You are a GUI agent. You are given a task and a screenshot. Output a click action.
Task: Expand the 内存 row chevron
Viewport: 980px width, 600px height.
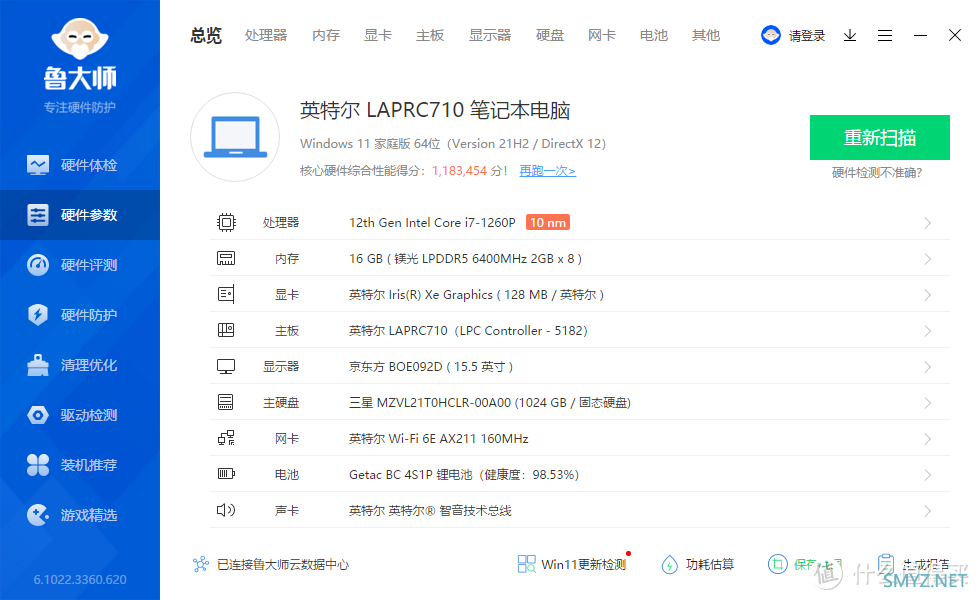[x=928, y=259]
